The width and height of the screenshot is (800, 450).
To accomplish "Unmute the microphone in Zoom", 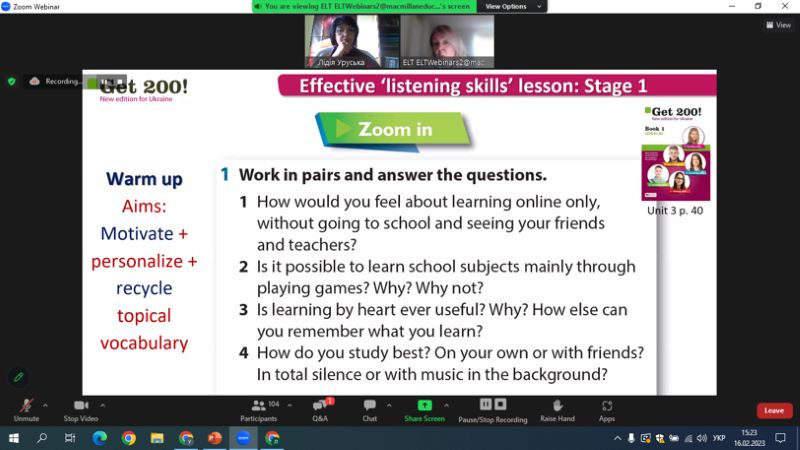I will pos(26,410).
